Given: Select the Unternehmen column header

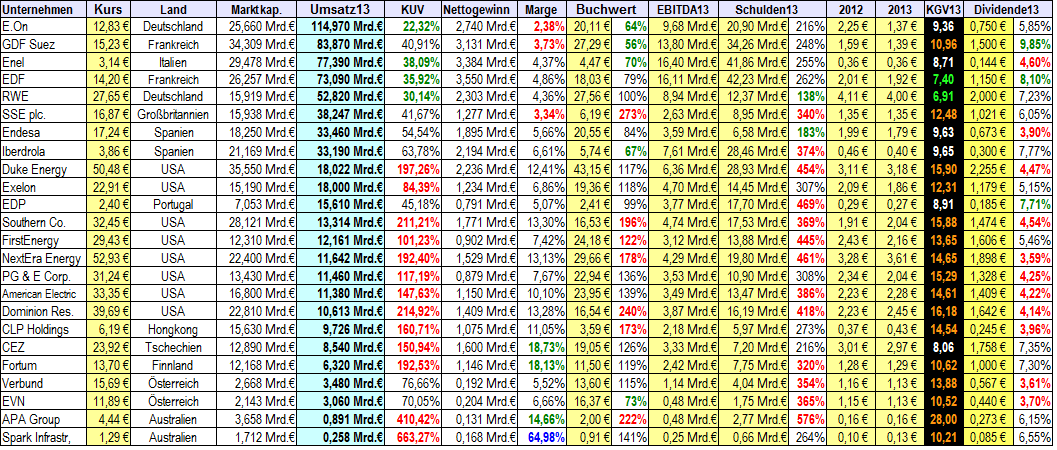Looking at the screenshot, I should (44, 9).
